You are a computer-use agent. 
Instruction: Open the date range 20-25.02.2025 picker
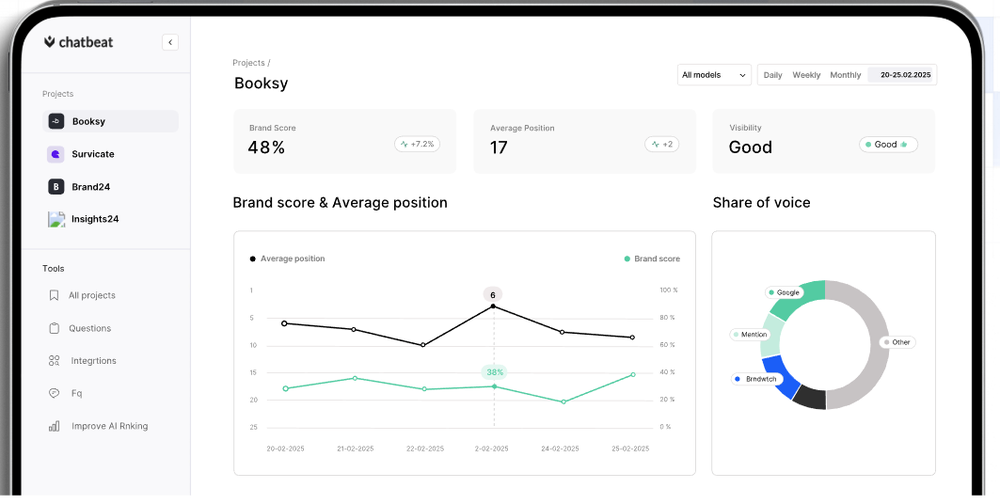(904, 75)
